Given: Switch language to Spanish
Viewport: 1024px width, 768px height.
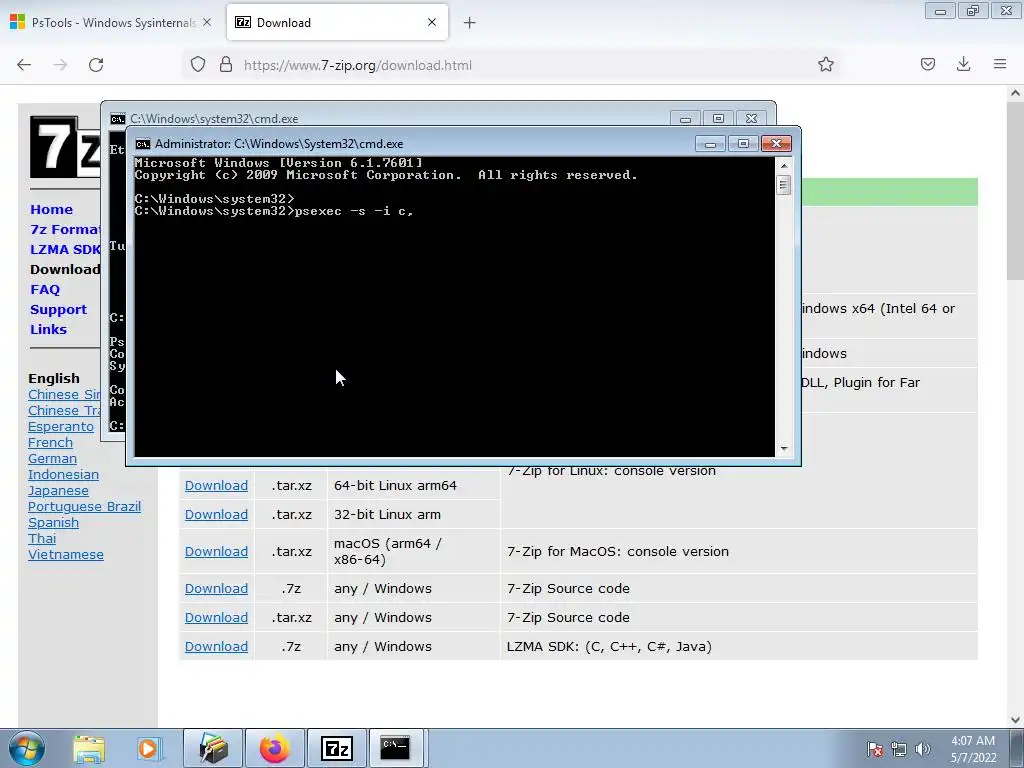Looking at the screenshot, I should point(54,522).
